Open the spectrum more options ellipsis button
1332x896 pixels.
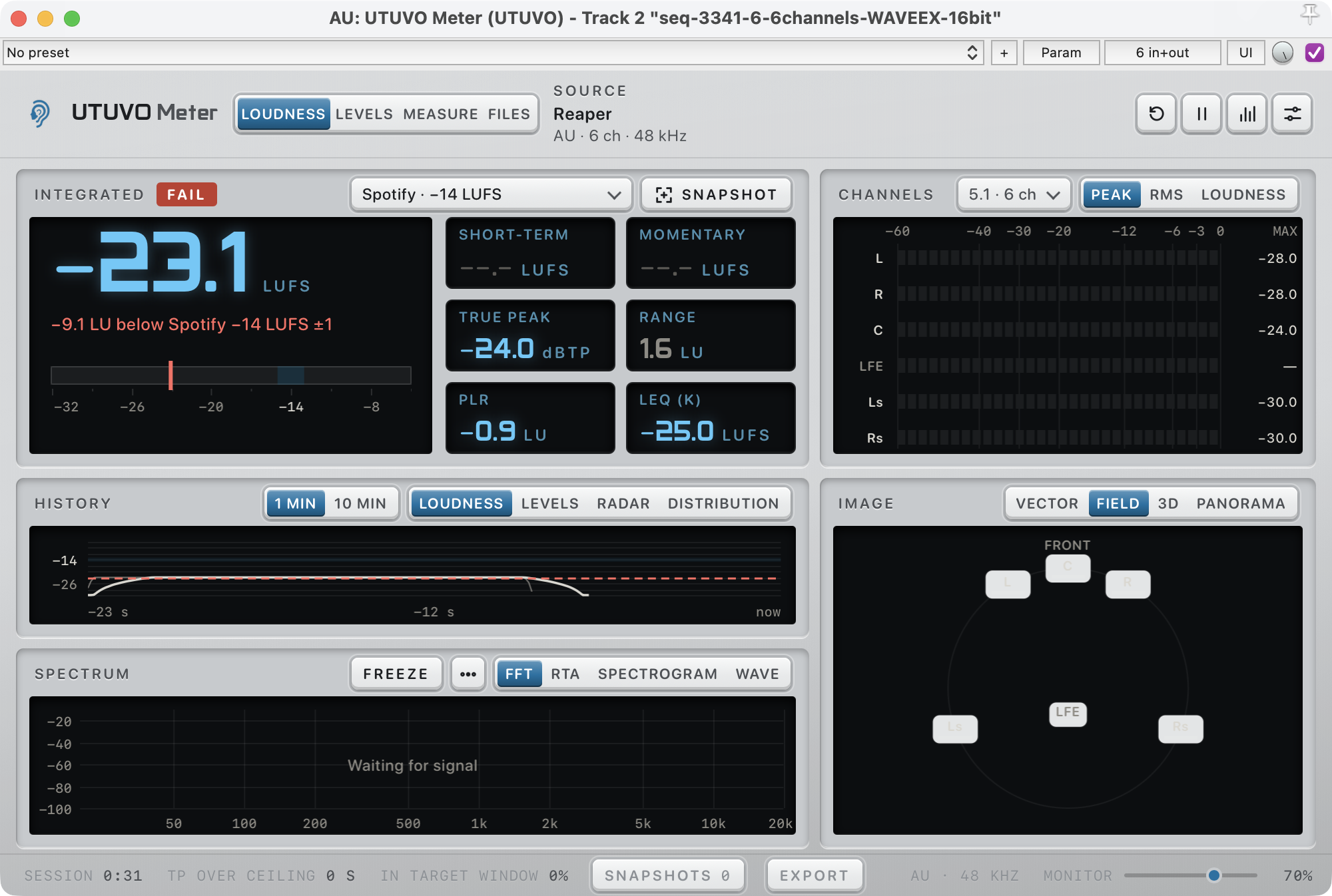click(468, 674)
